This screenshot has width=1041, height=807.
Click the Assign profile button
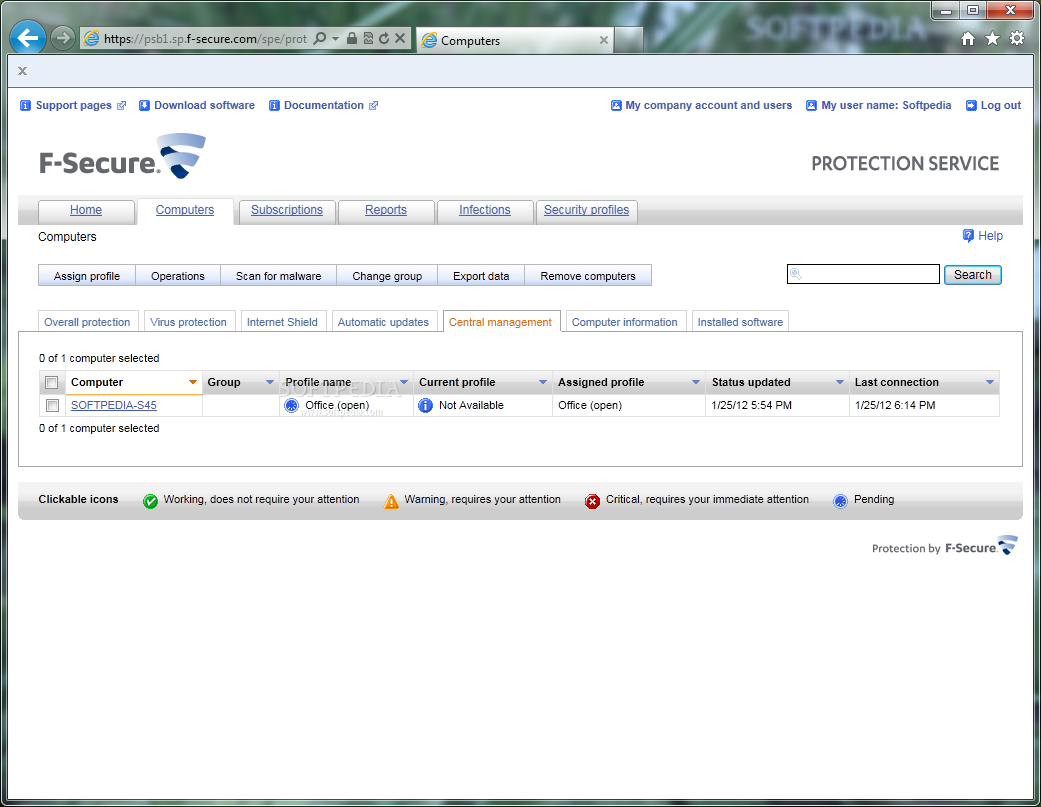coord(87,276)
